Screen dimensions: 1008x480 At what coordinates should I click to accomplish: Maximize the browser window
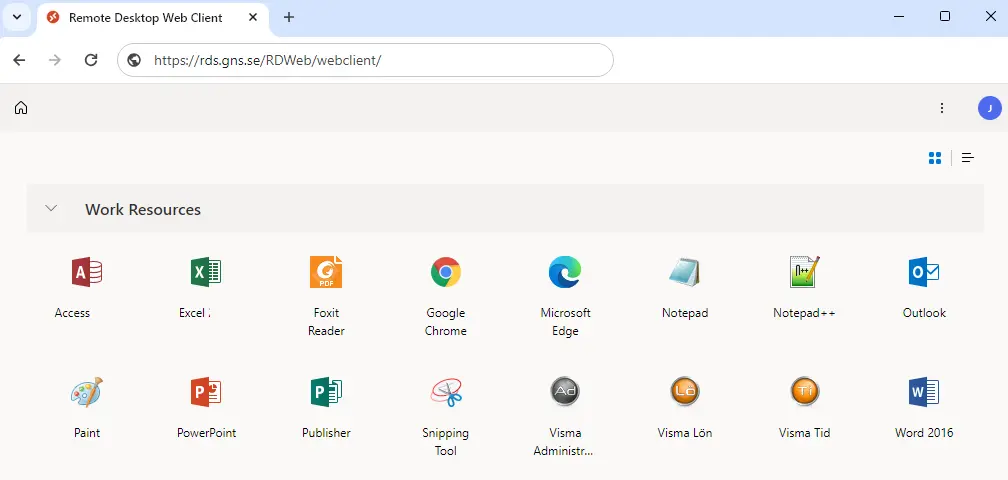[x=945, y=17]
